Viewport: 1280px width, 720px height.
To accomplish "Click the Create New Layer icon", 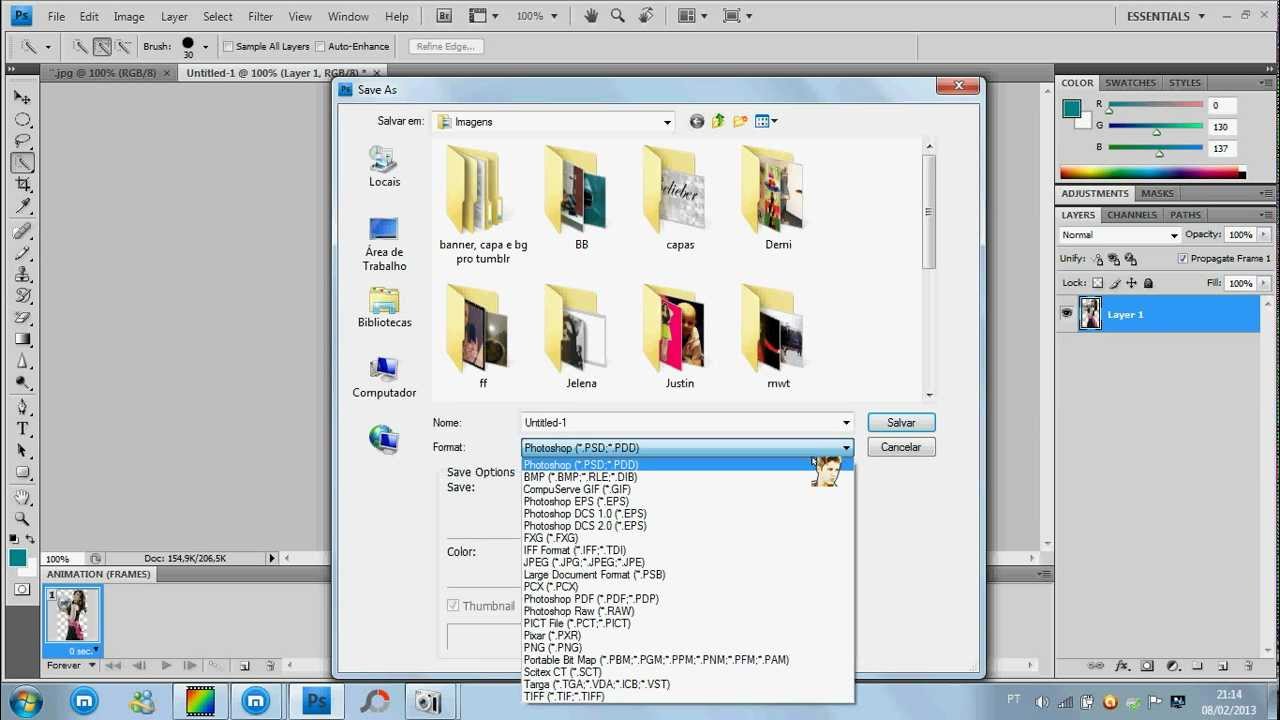I will pos(1222,666).
